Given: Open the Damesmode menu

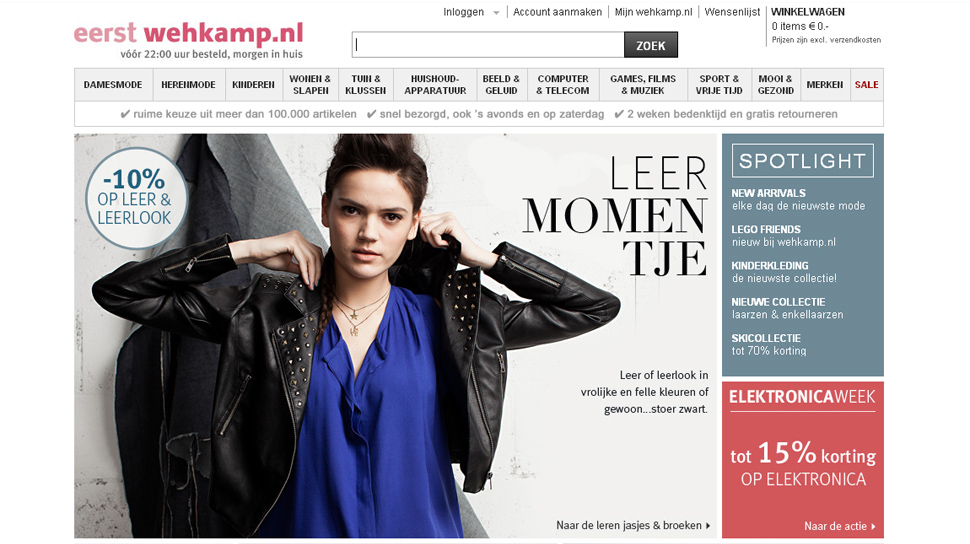Looking at the screenshot, I should 113,85.
